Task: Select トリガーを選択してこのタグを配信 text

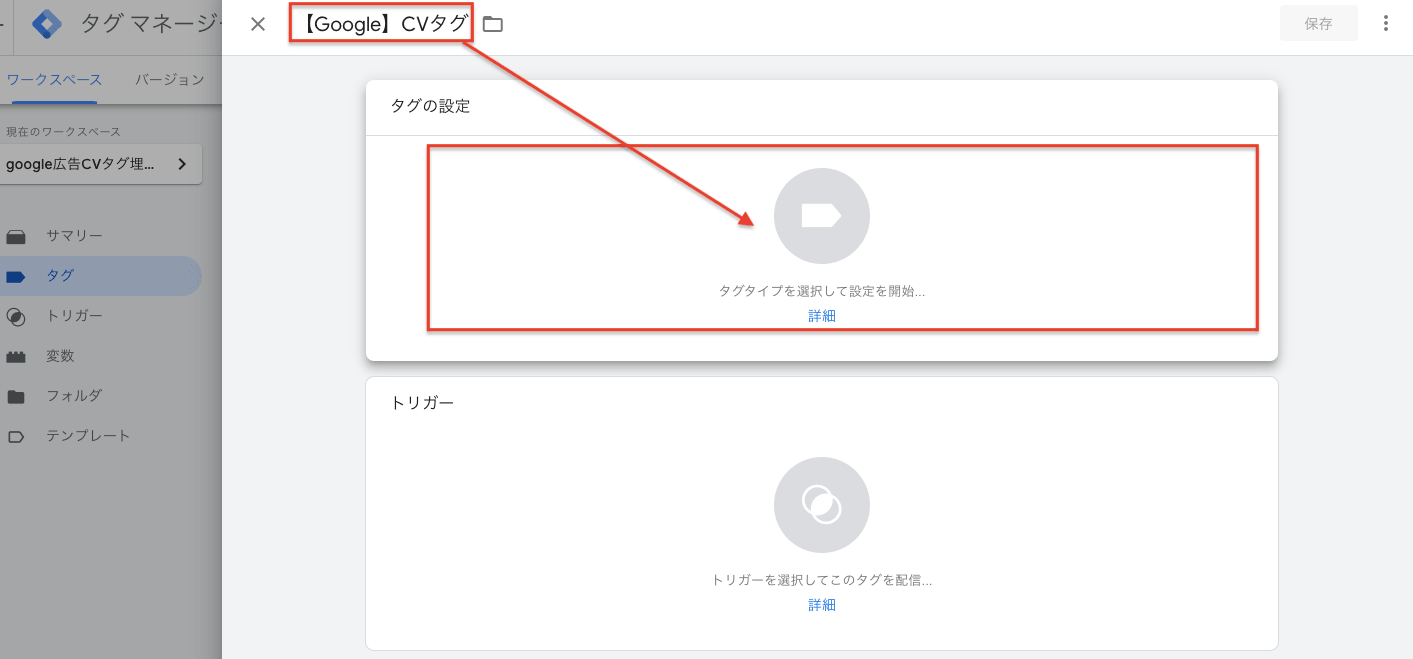Action: point(822,580)
